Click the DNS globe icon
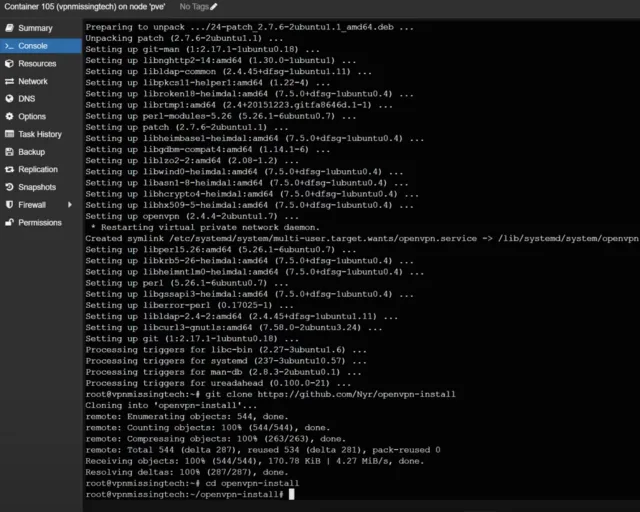This screenshot has width=640, height=512. click(9, 99)
